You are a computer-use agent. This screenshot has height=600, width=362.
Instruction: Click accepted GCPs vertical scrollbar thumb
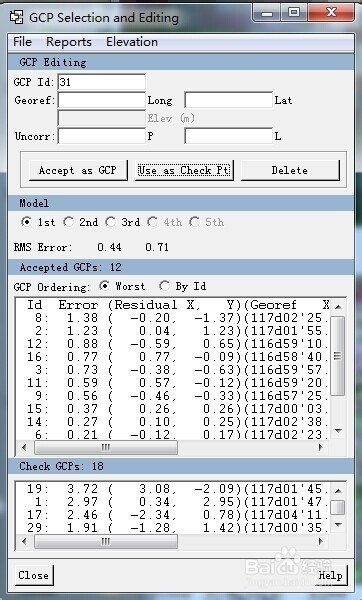tap(338, 356)
